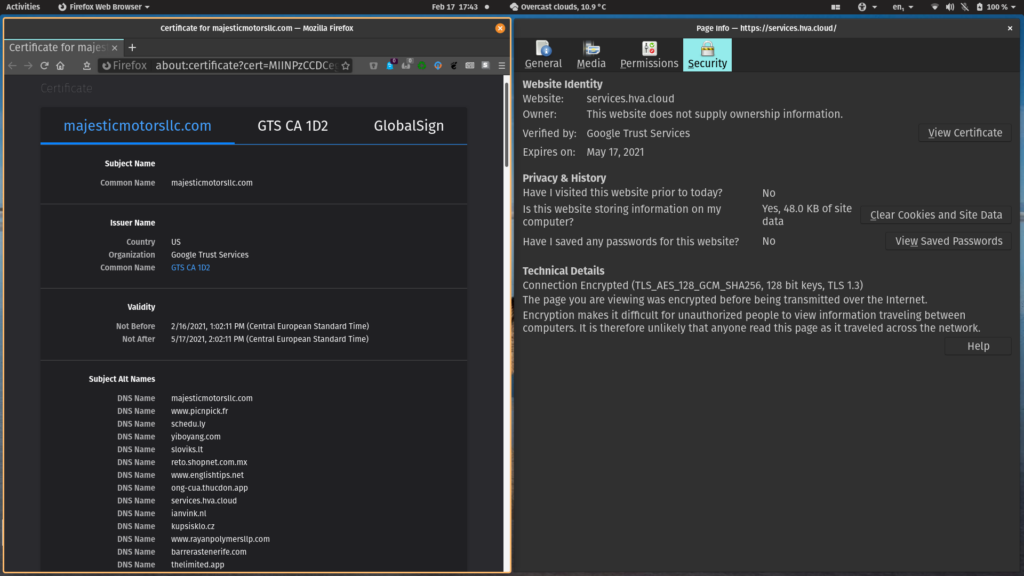Select DNS name thelimited.app
Image resolution: width=1024 pixels, height=576 pixels.
pyautogui.click(x=197, y=565)
